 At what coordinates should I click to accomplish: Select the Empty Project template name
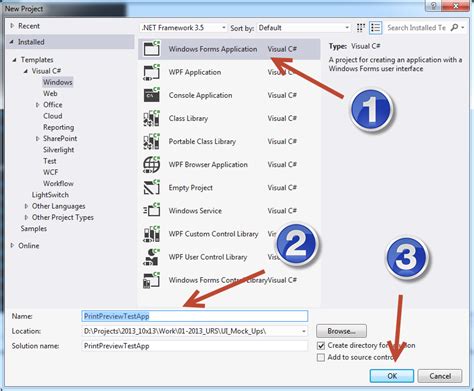(x=190, y=188)
